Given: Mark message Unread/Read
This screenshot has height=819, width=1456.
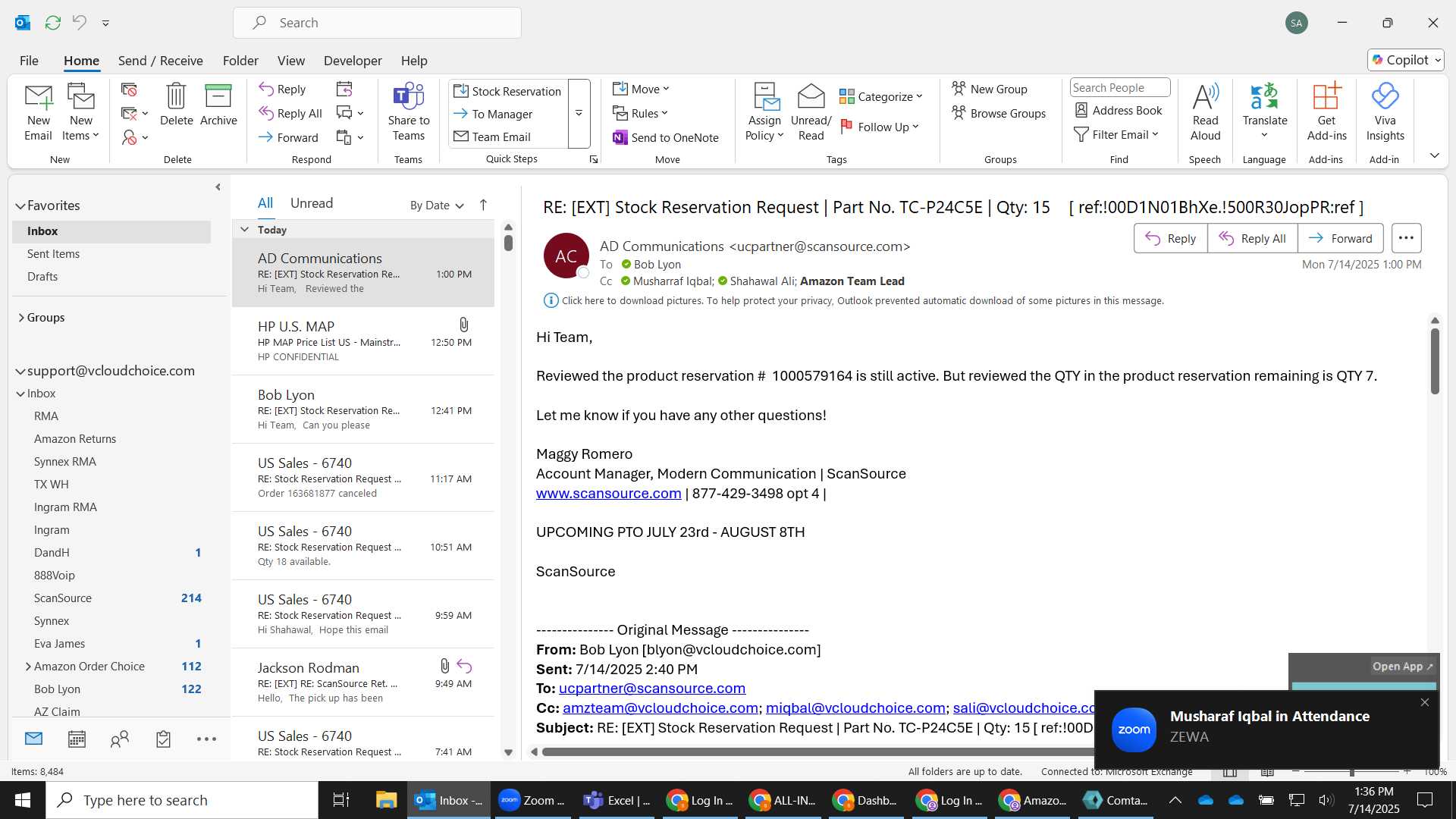Looking at the screenshot, I should (811, 112).
